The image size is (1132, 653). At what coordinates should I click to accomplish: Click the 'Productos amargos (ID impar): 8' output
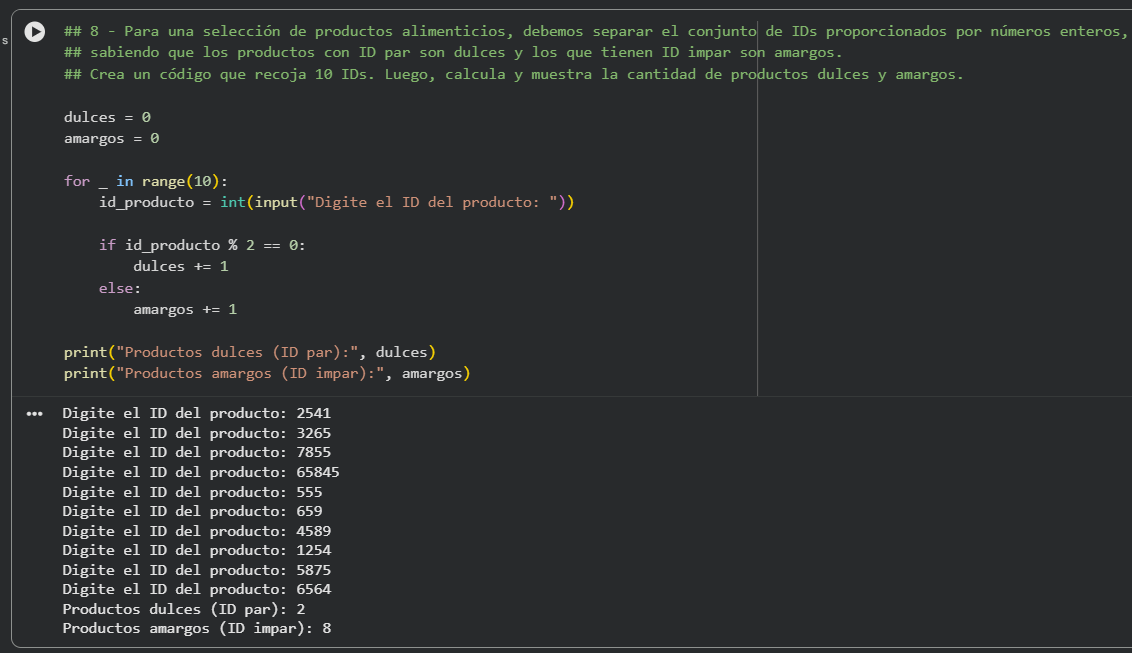coord(196,628)
